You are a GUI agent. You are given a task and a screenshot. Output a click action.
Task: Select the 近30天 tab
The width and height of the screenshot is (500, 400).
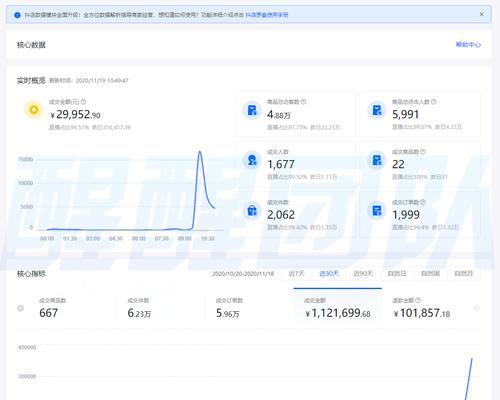point(329,273)
